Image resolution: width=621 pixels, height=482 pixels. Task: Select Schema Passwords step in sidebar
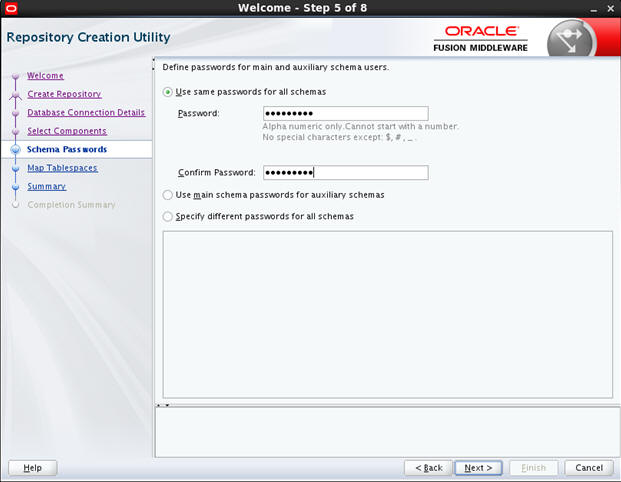coord(67,149)
